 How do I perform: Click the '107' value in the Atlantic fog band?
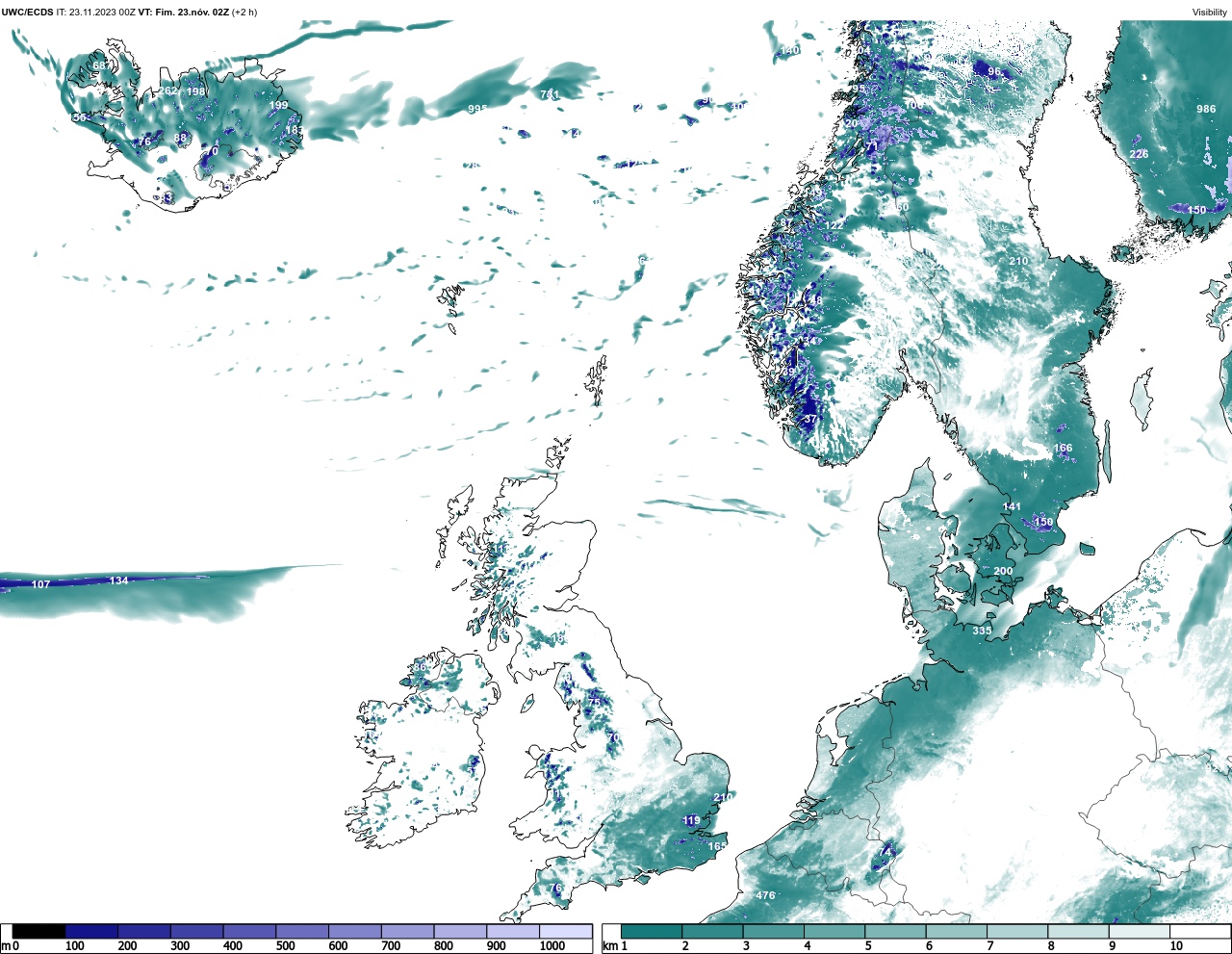tap(40, 584)
